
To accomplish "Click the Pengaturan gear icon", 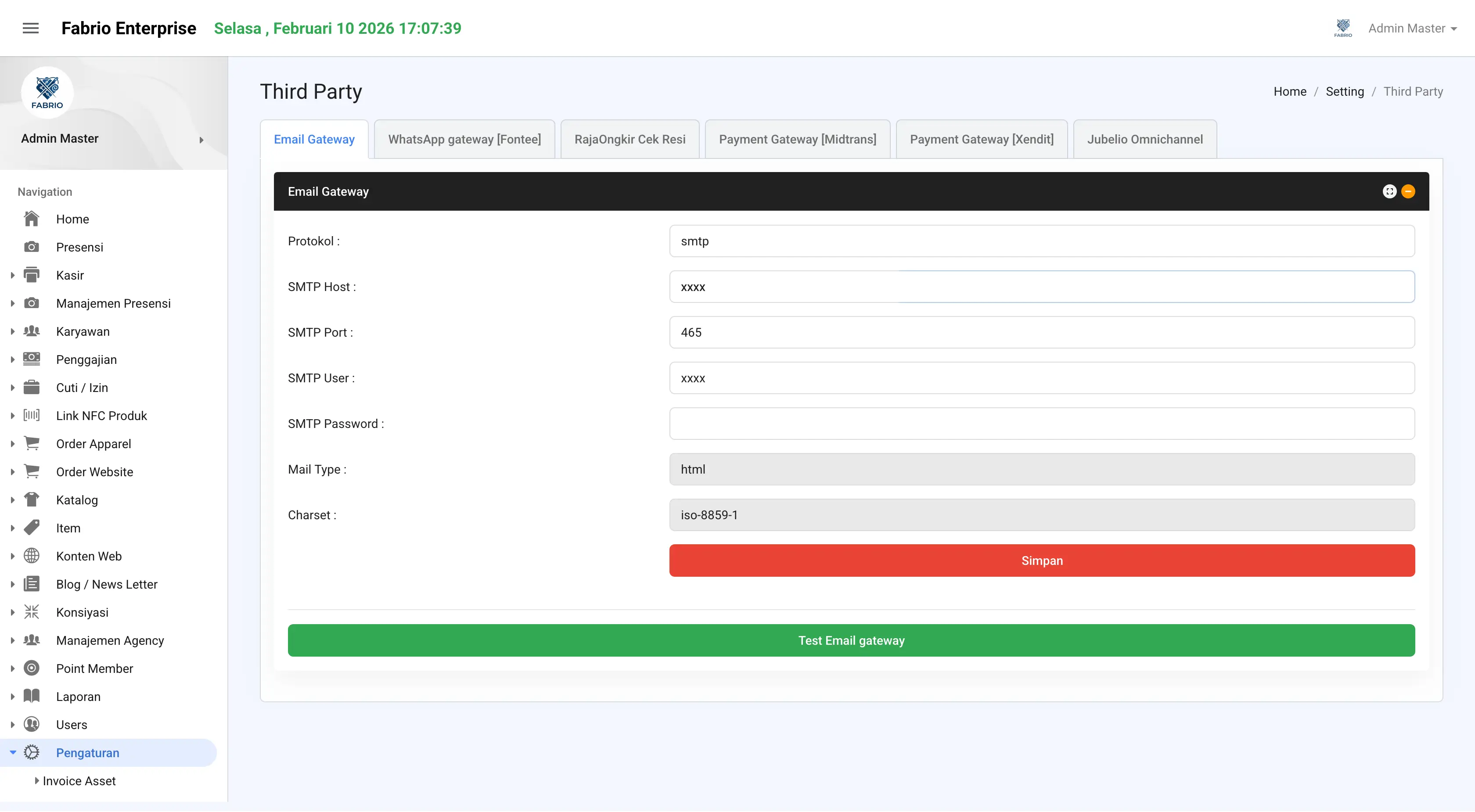I will pyautogui.click(x=32, y=752).
